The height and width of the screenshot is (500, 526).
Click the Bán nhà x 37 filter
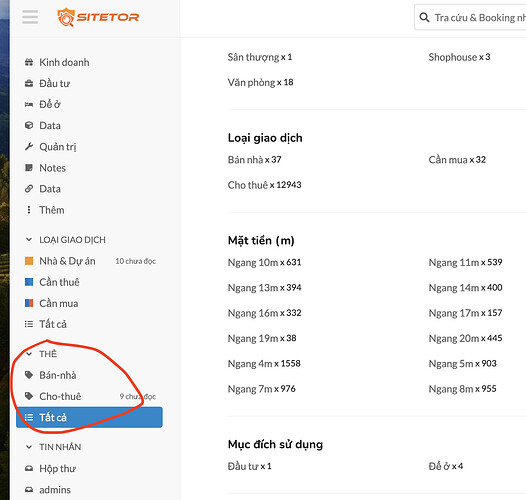[254, 160]
